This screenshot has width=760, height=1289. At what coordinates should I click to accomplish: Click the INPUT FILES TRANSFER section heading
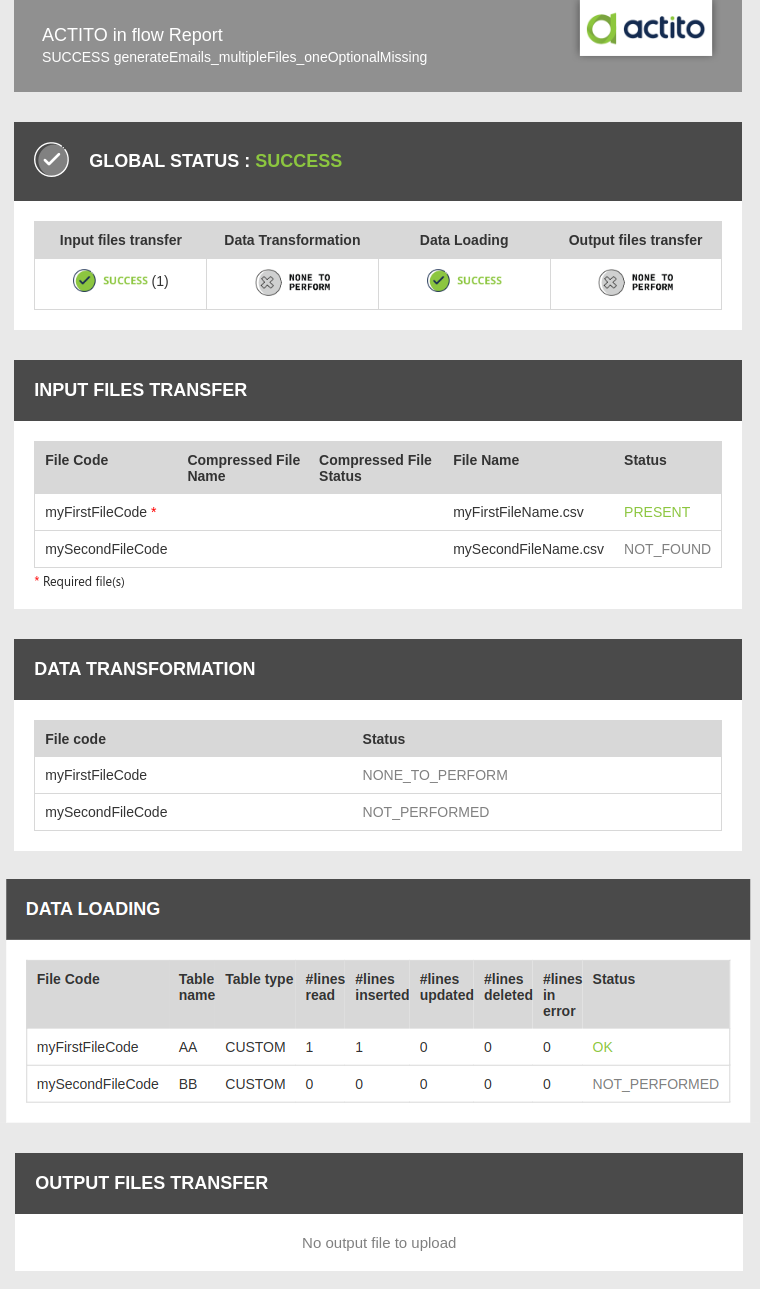140,390
